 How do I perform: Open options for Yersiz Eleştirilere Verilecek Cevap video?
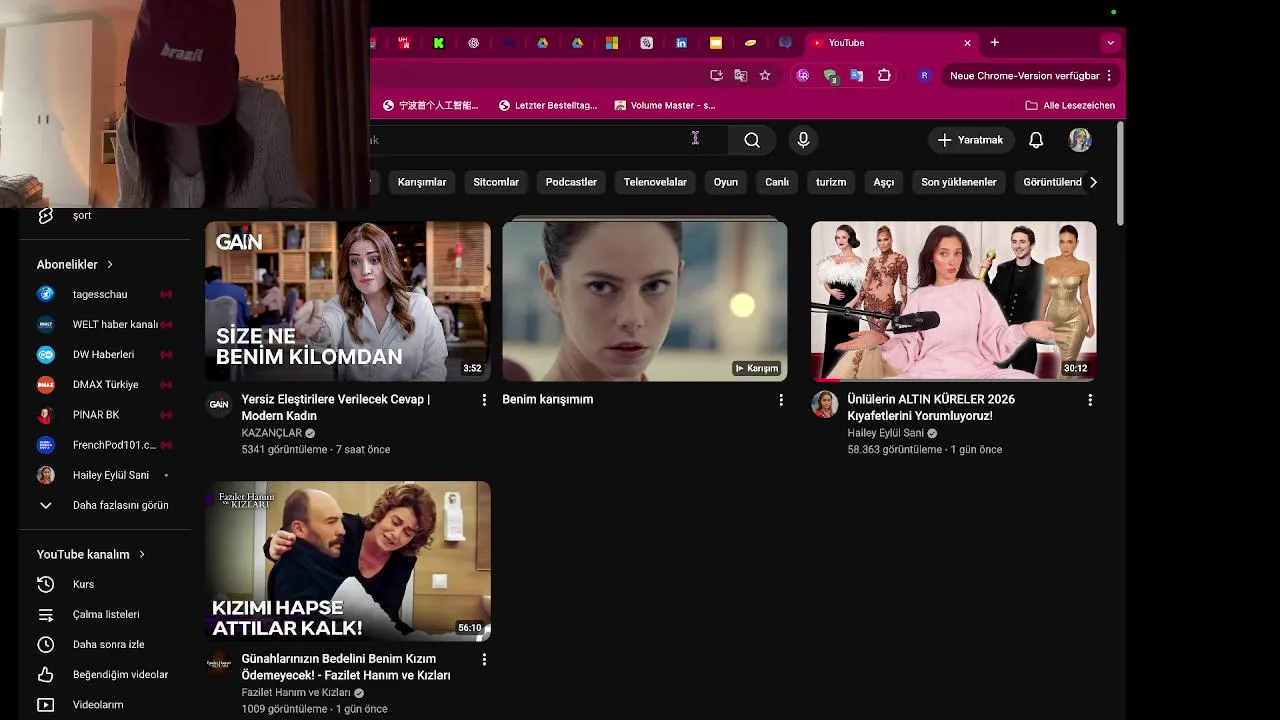pos(484,400)
